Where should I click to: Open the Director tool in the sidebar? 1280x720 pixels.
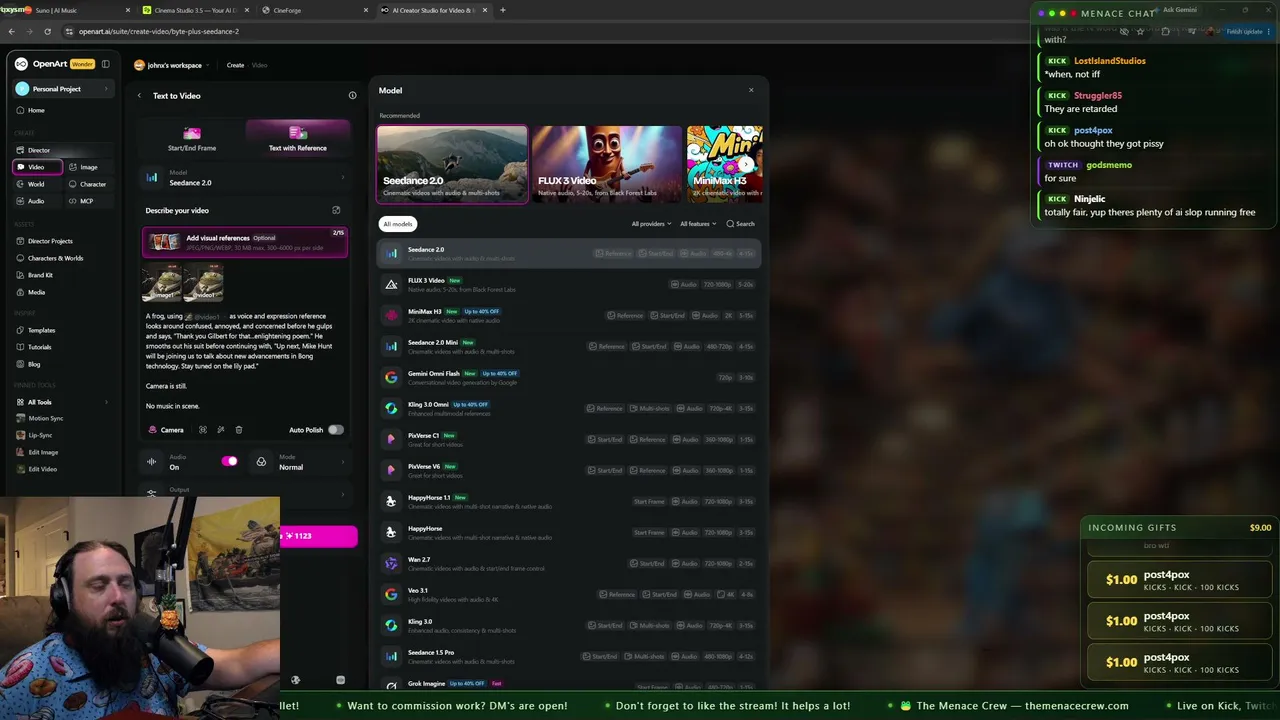click(x=39, y=150)
